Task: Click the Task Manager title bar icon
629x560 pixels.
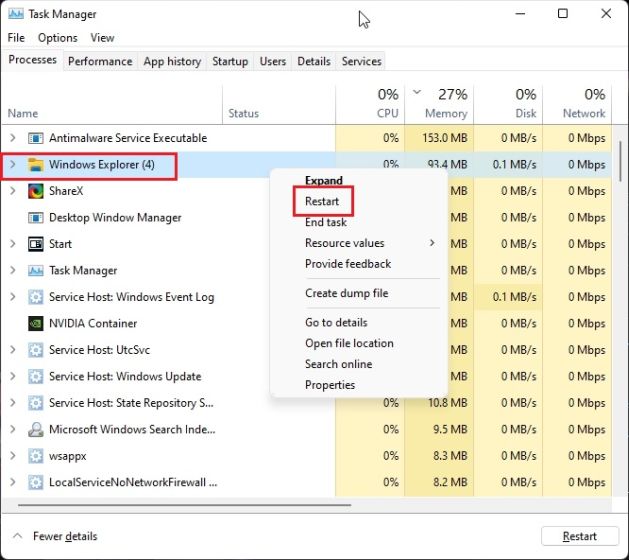Action: (16, 14)
